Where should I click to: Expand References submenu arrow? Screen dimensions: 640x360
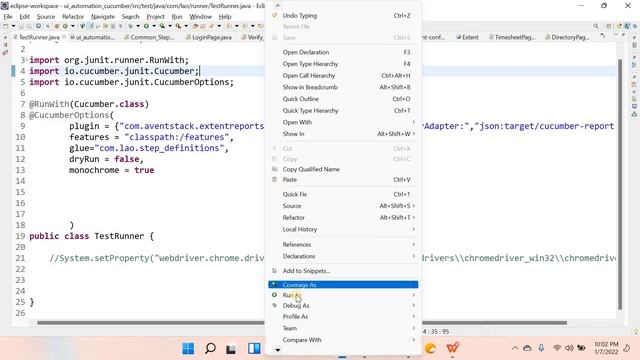pyautogui.click(x=413, y=244)
